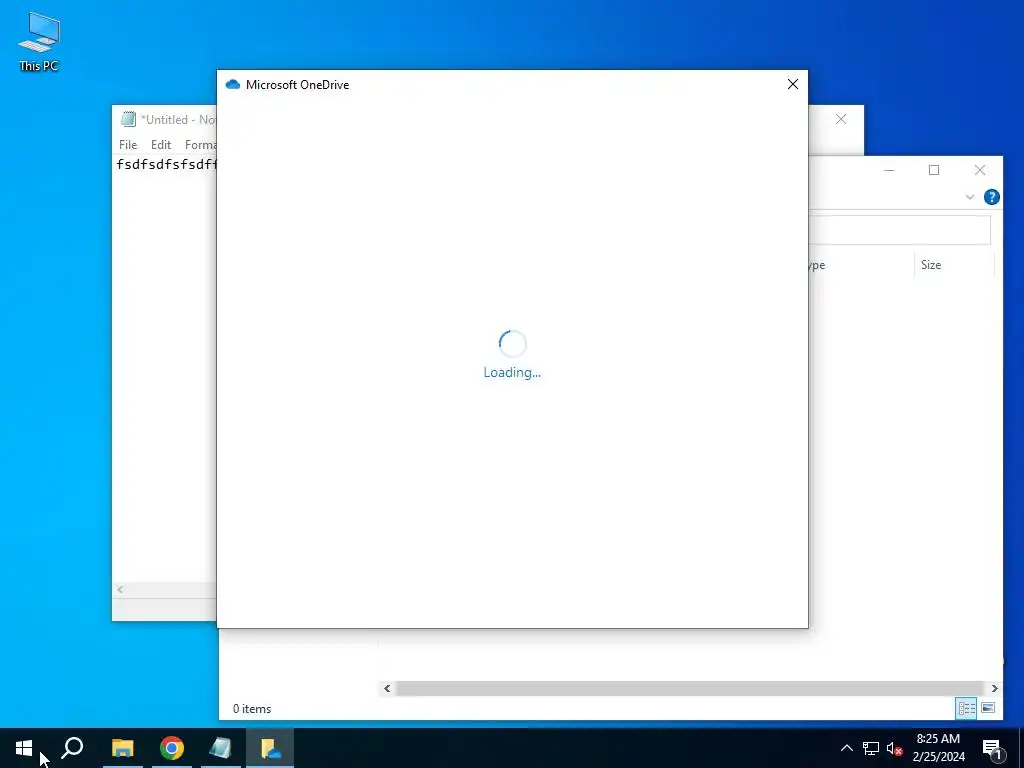Image resolution: width=1024 pixels, height=768 pixels.
Task: Click the Explorer horizontal scrollbar right arrow
Action: click(994, 688)
